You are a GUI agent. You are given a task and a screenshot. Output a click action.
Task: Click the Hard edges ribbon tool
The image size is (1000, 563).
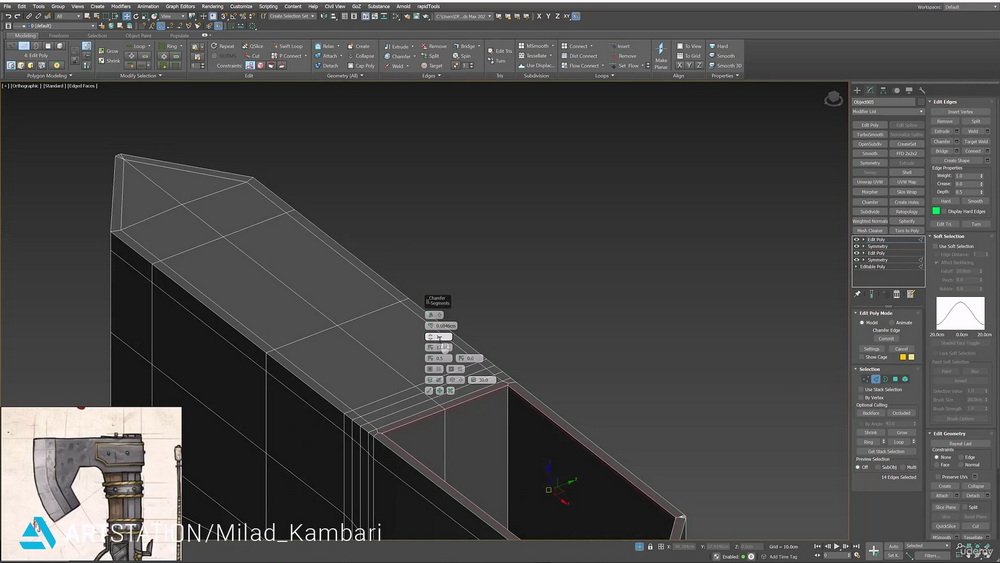tap(718, 46)
